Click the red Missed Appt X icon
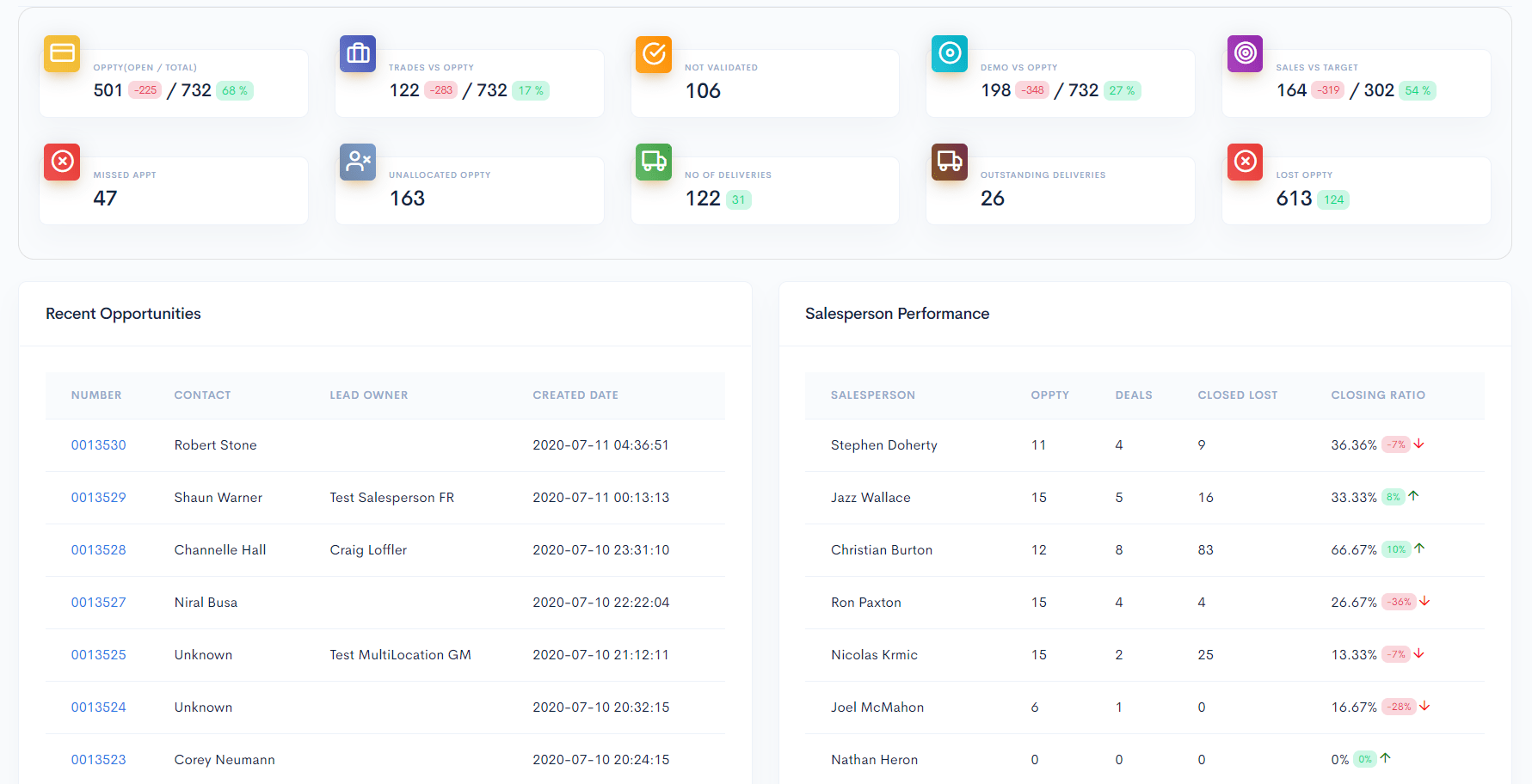 click(x=62, y=162)
